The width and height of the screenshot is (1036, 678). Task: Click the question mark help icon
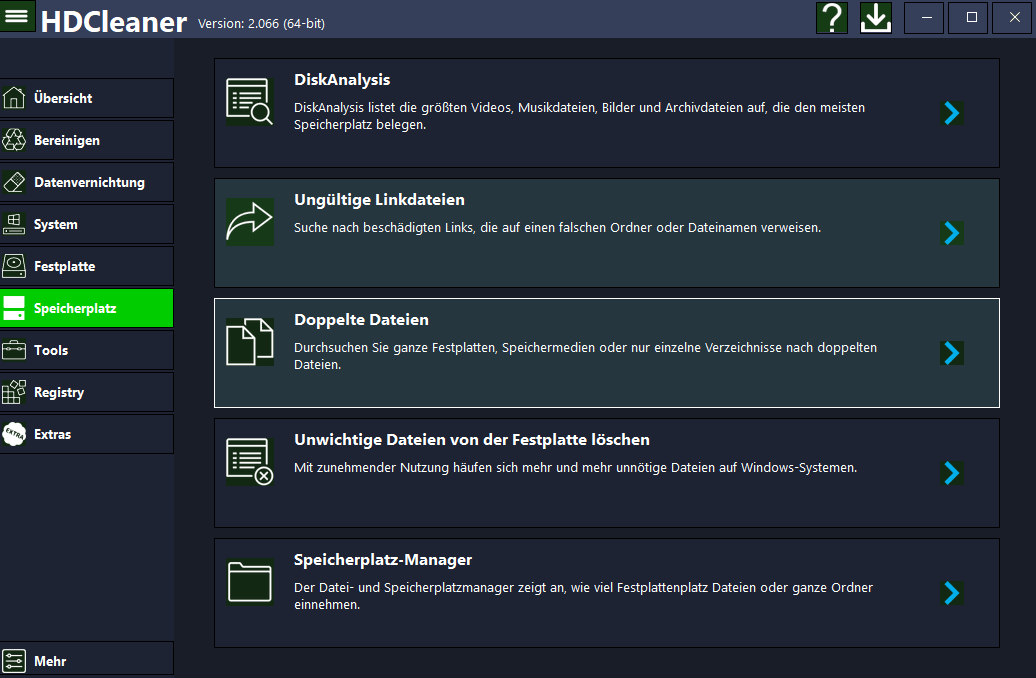coord(832,18)
